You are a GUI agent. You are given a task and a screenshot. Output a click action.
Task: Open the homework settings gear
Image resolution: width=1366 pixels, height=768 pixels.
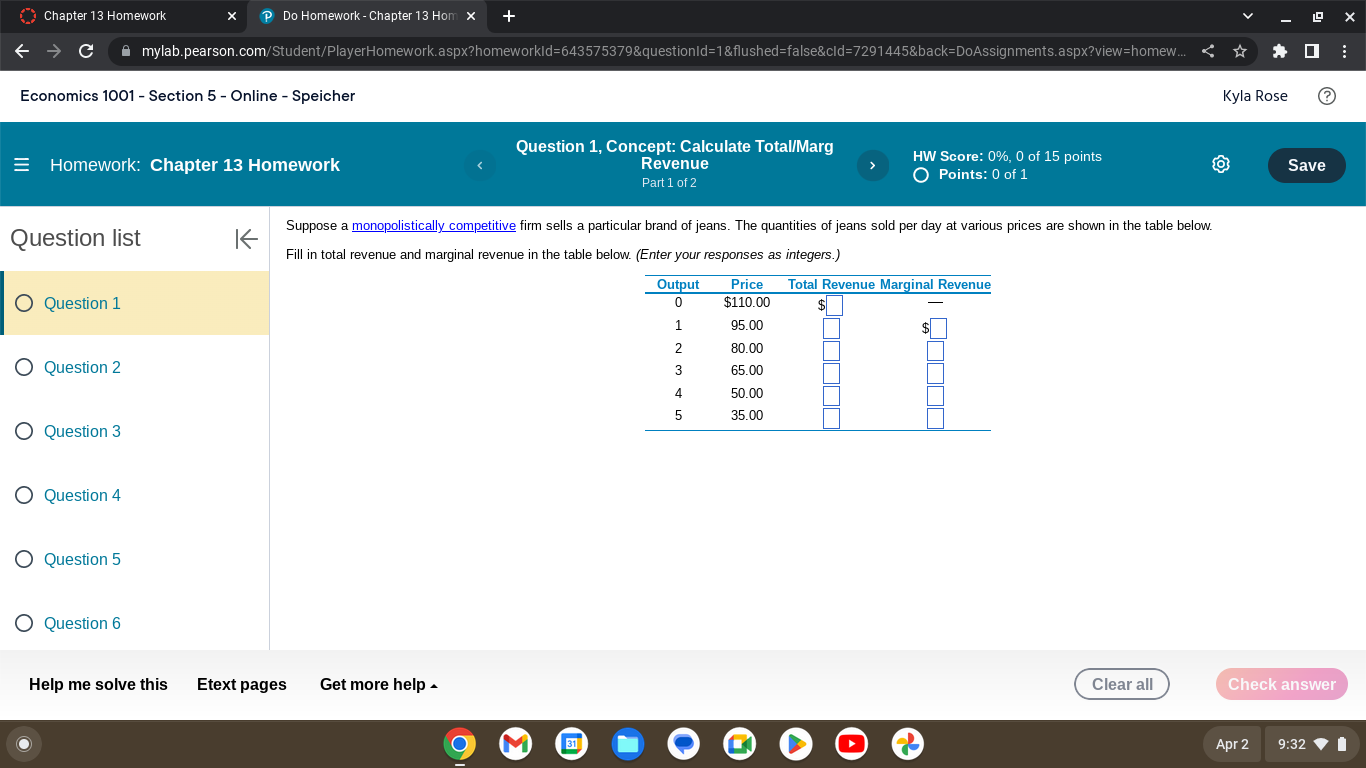click(1221, 164)
